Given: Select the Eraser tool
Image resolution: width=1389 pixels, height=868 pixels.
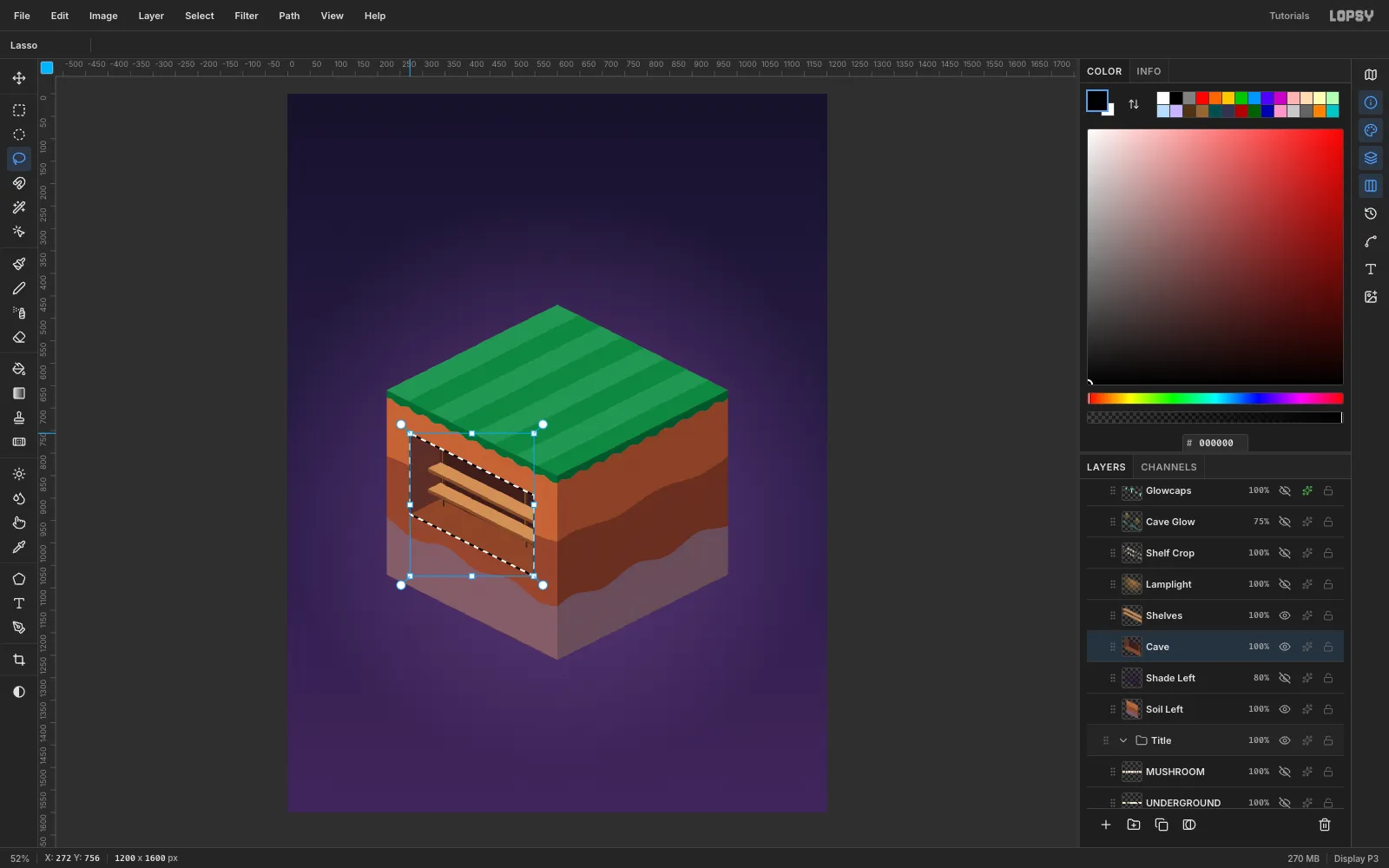Looking at the screenshot, I should [19, 337].
